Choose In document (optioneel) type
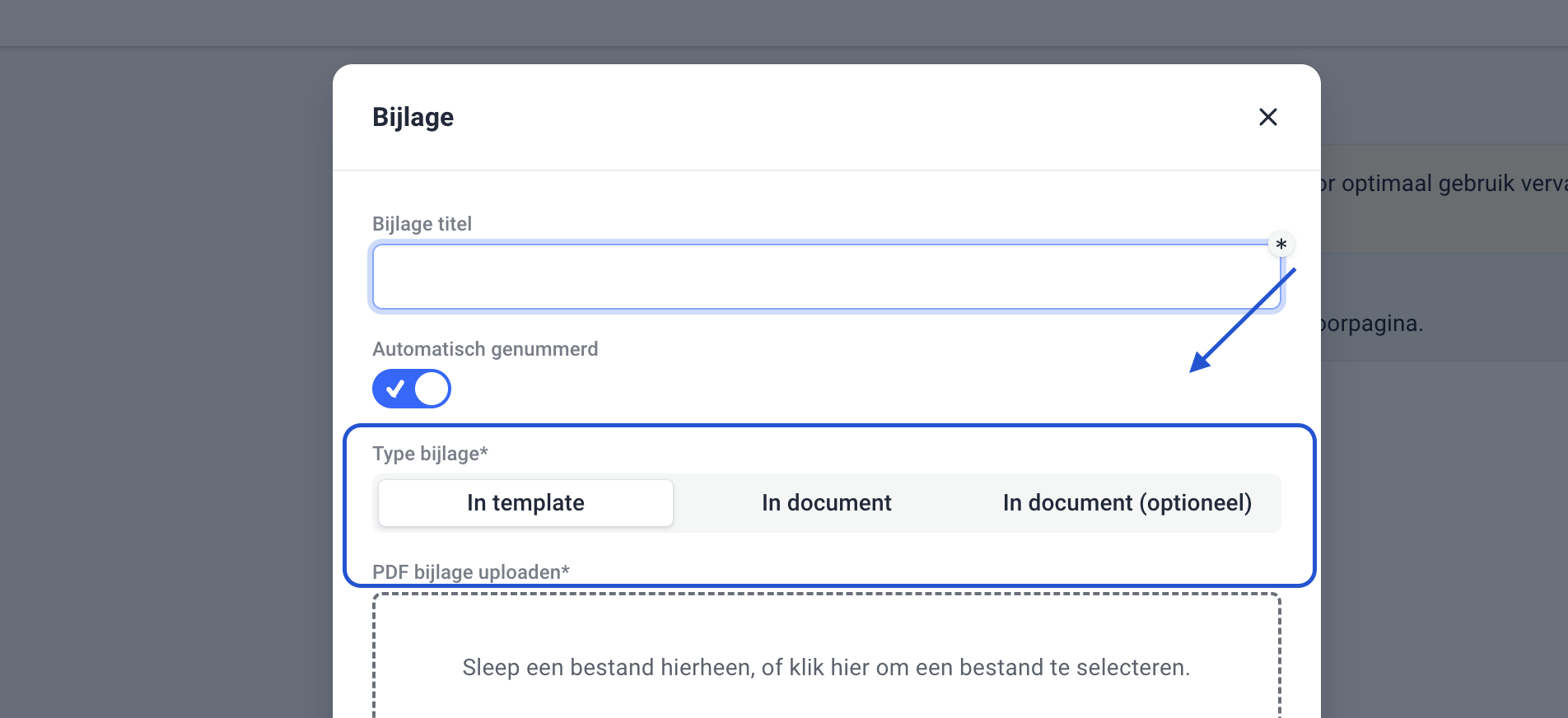 pos(1127,503)
